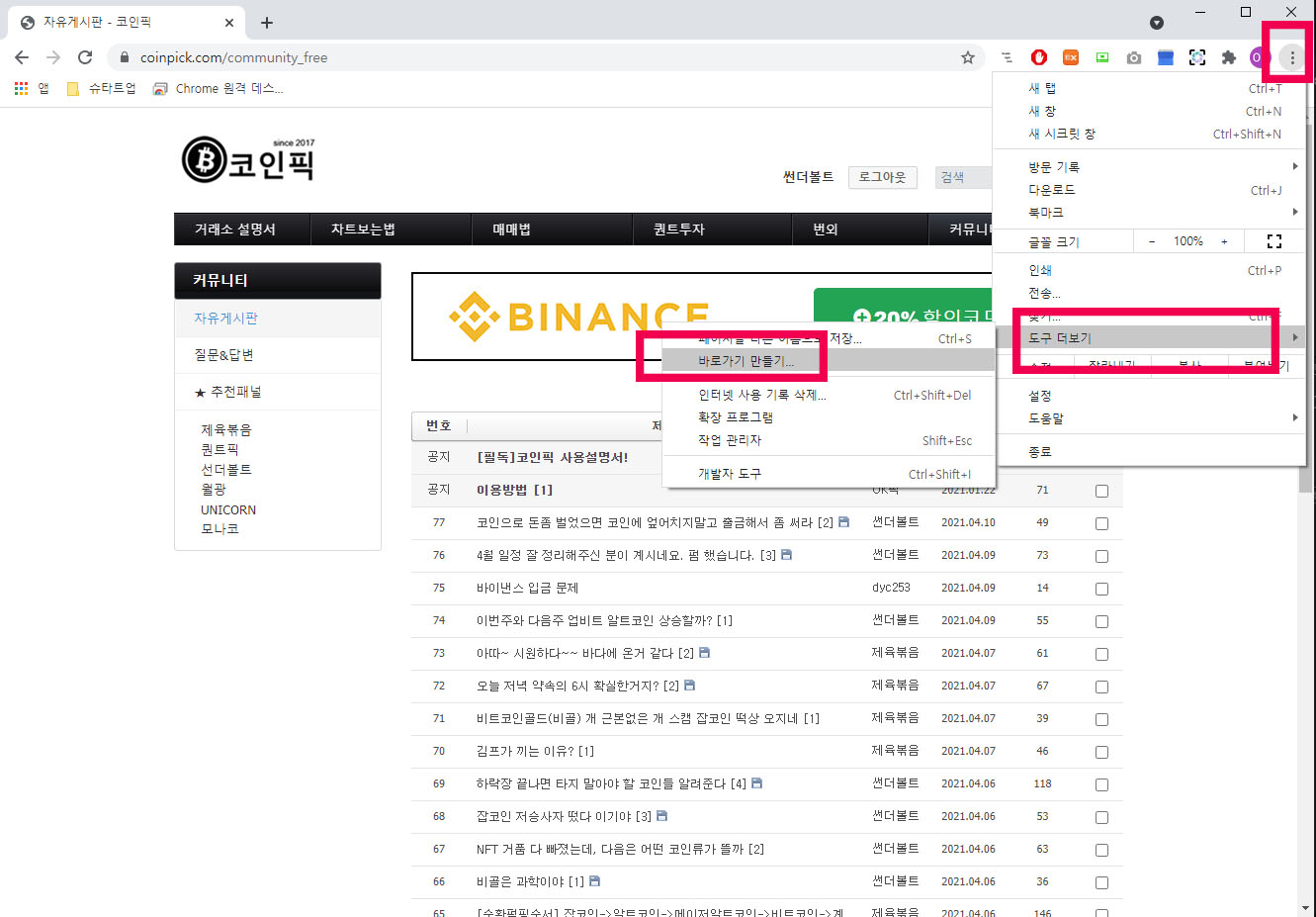Expand the 북마크 submenu arrow
This screenshot has width=1316, height=917.
tap(1293, 212)
